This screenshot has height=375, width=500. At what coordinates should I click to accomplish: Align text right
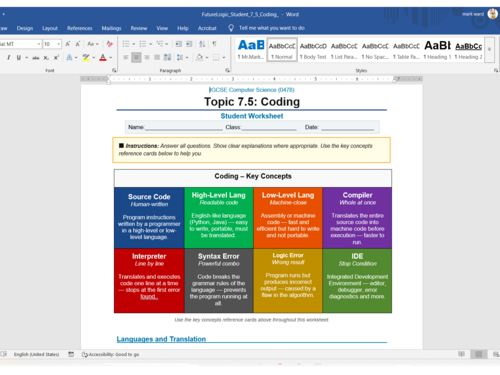tap(147, 58)
